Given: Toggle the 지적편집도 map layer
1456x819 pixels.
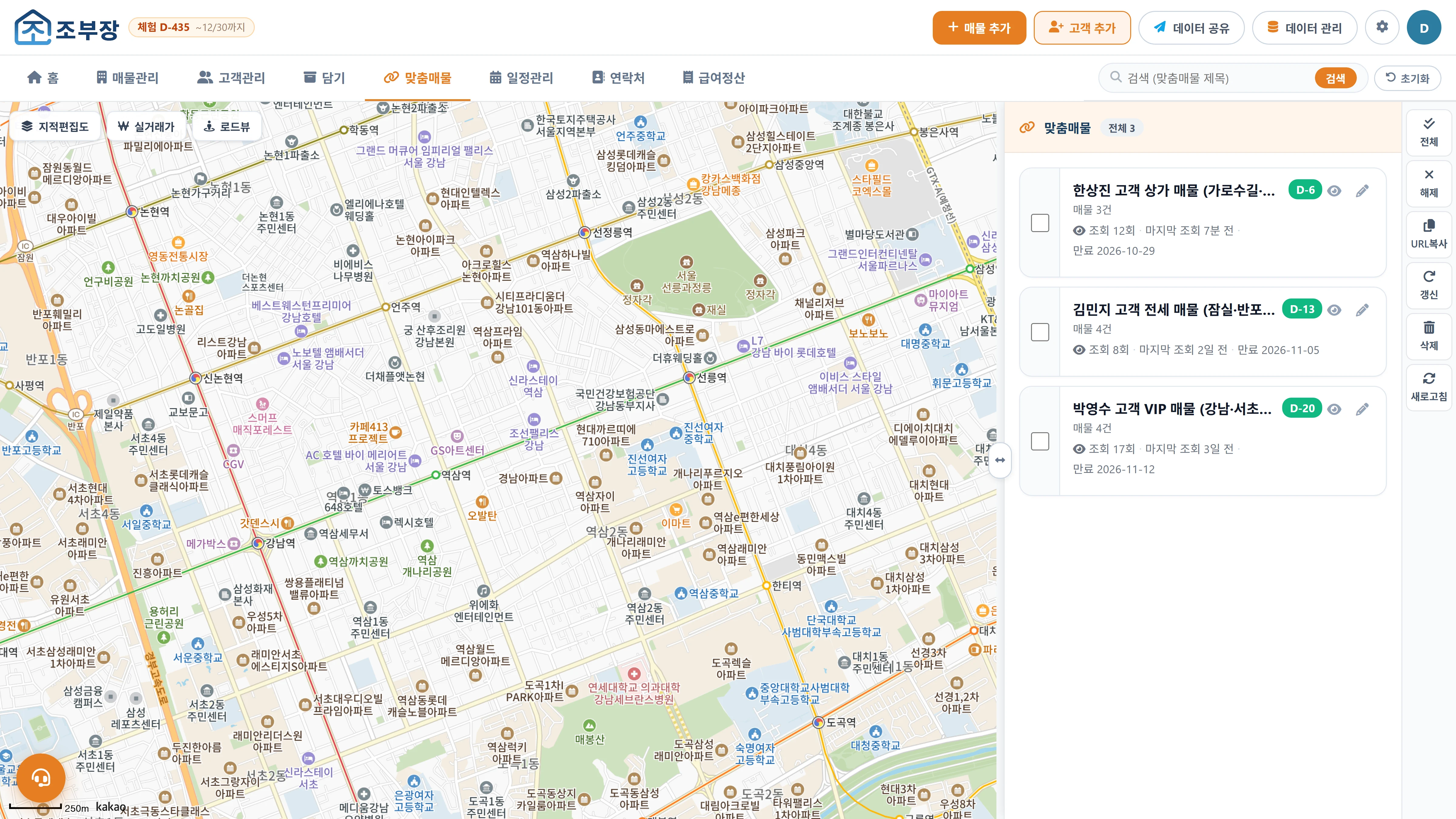Looking at the screenshot, I should pos(55,126).
